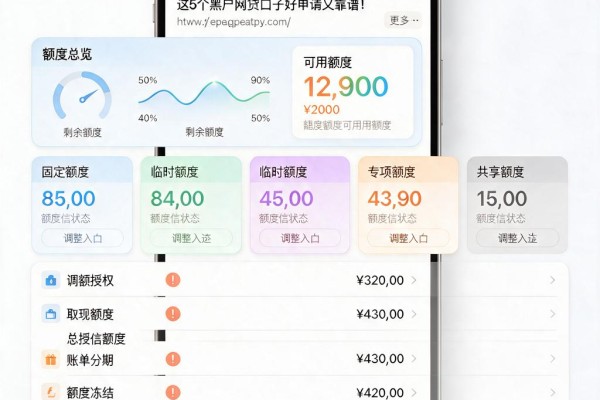The width and height of the screenshot is (600, 400).
Task: Open the 账单分期 row label
Action: pos(90,360)
